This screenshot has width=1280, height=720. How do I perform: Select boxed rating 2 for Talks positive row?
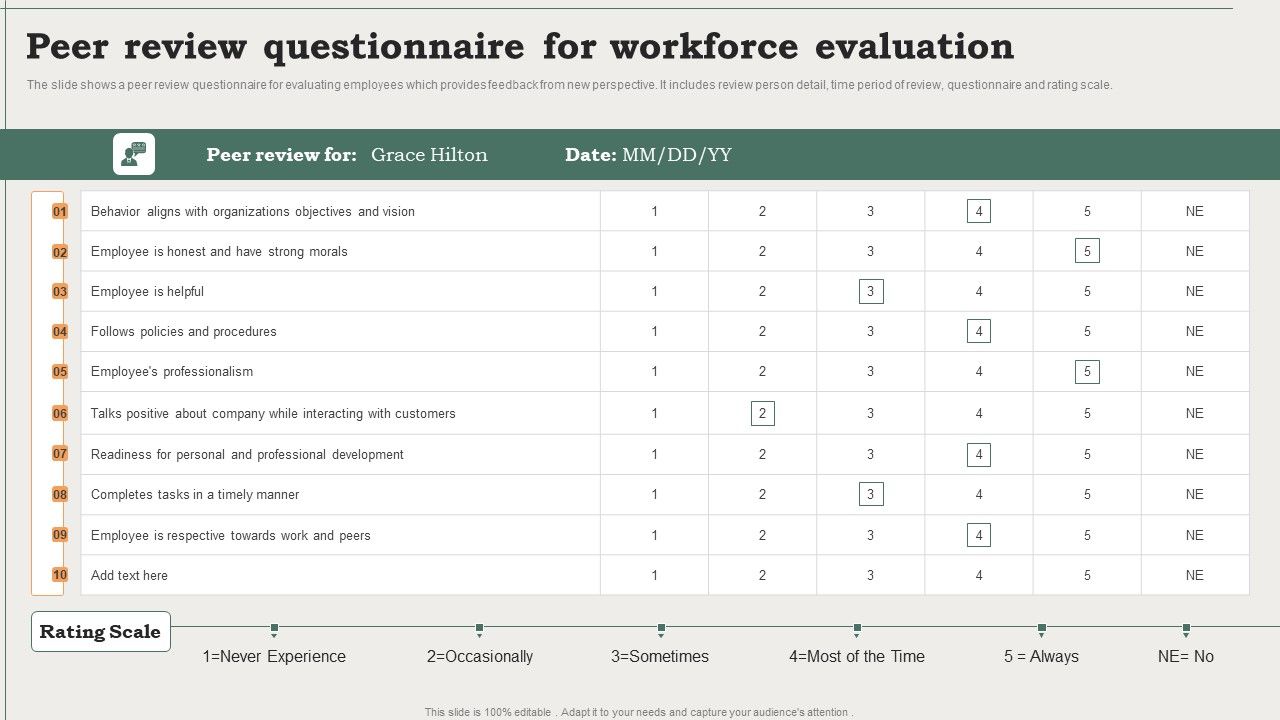763,413
